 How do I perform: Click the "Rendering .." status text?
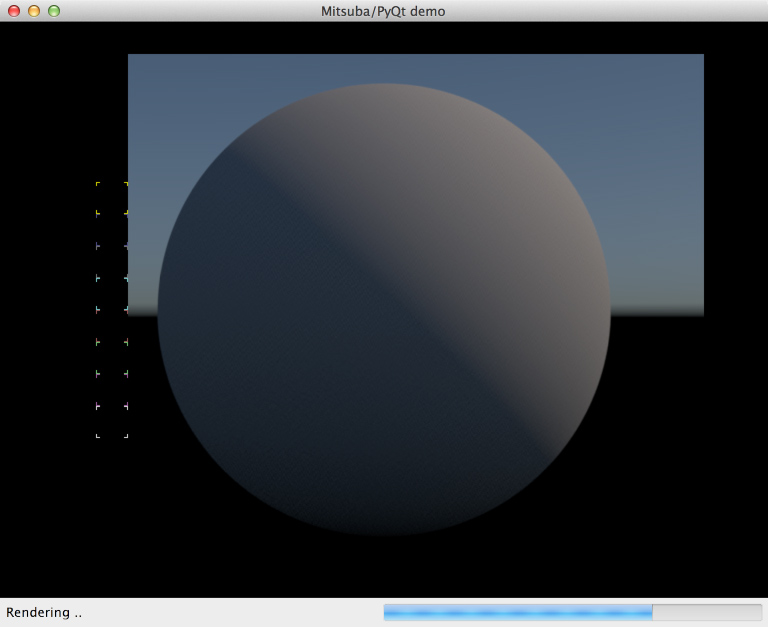tap(44, 612)
